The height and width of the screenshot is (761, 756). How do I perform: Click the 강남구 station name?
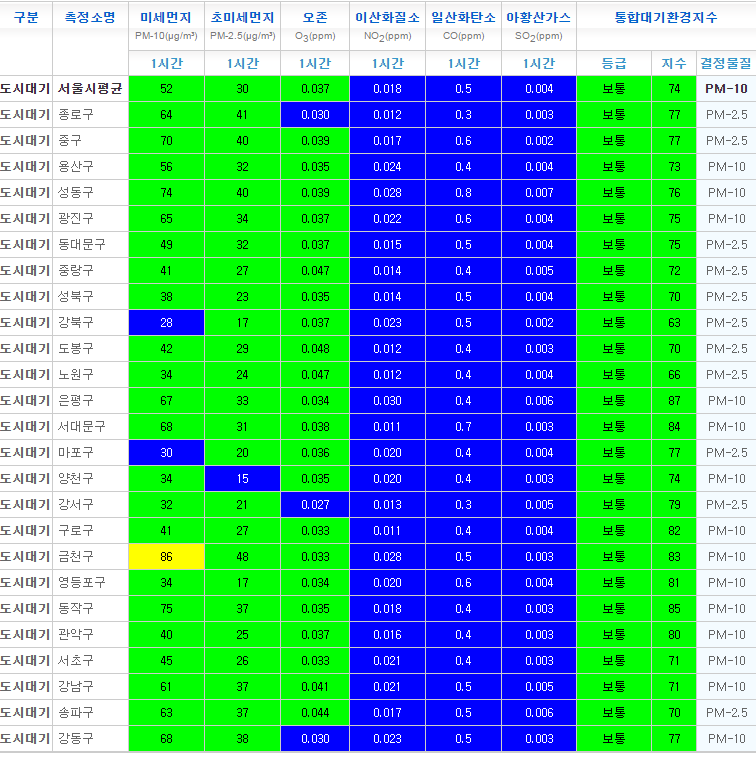(76, 686)
